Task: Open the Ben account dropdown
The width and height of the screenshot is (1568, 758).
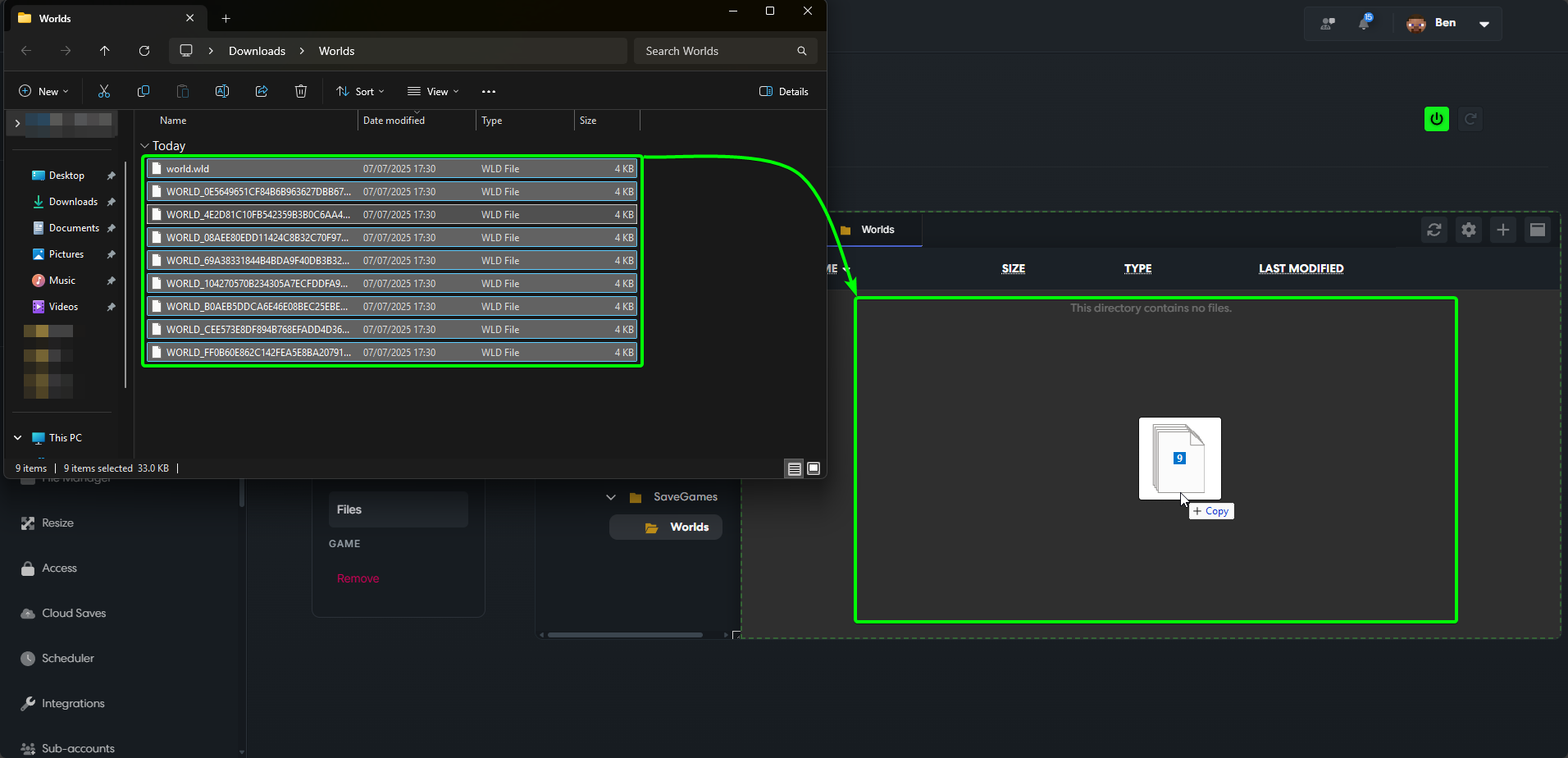Action: click(1484, 24)
